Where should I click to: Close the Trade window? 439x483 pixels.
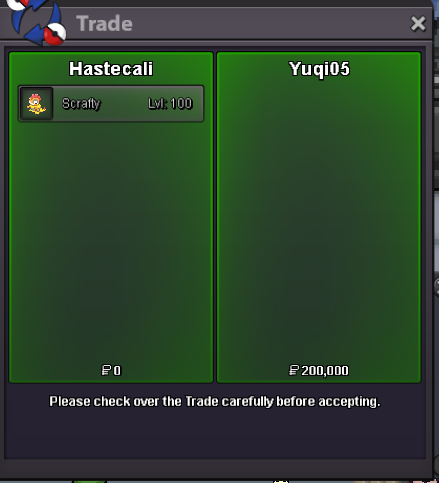pyautogui.click(x=418, y=24)
